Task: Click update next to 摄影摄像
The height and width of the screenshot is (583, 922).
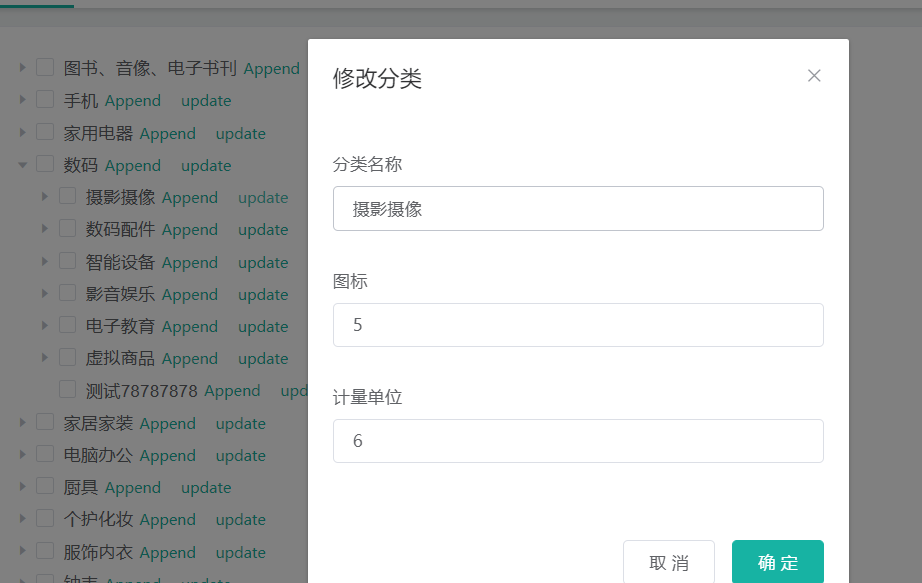Action: (x=263, y=198)
